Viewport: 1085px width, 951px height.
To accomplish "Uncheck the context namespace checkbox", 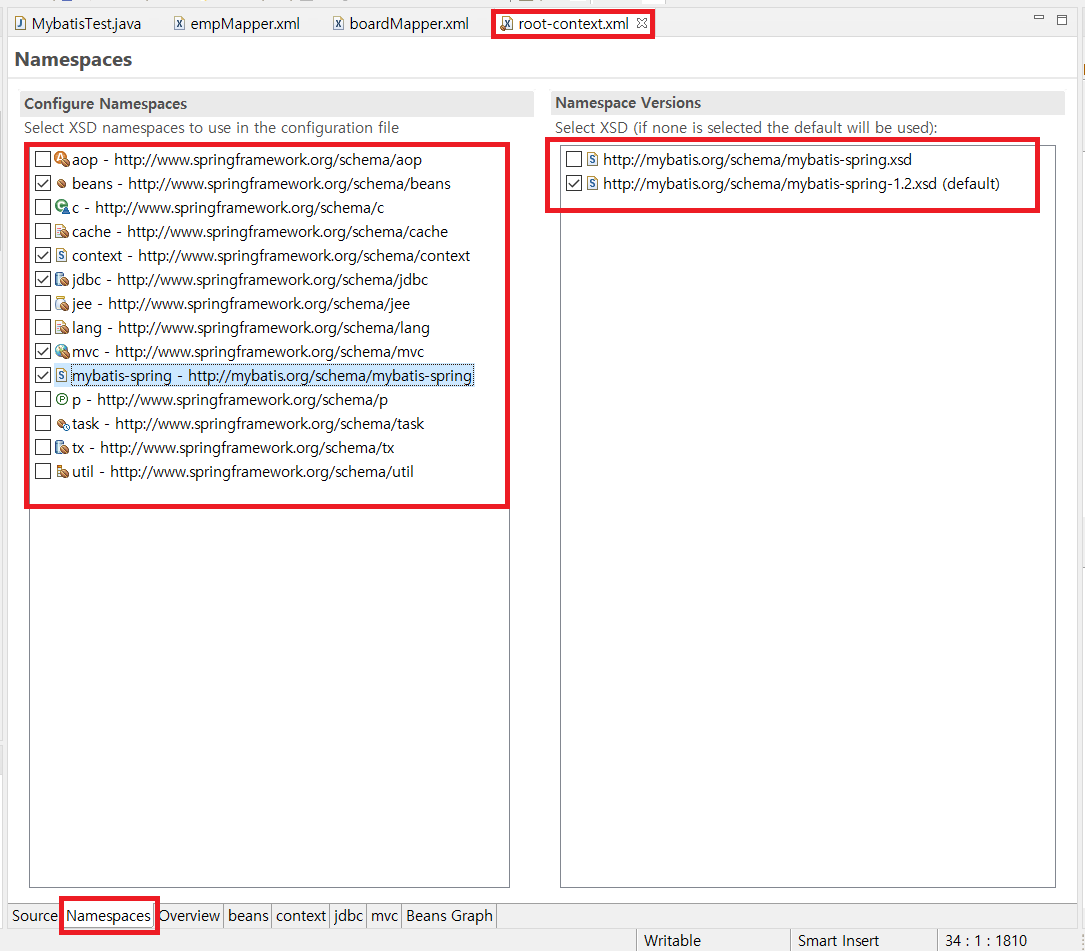I will pyautogui.click(x=43, y=255).
